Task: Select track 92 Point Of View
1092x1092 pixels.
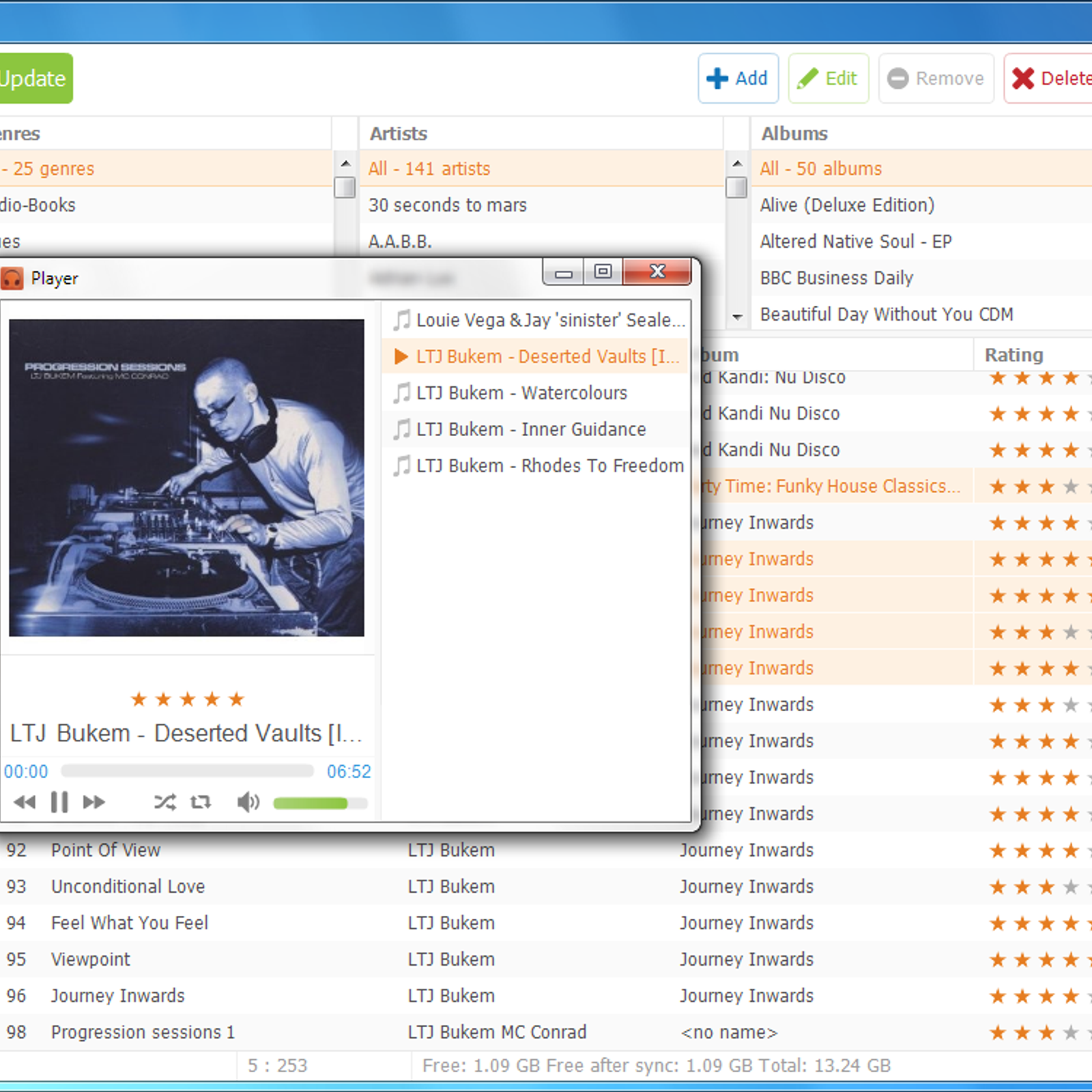Action: pyautogui.click(x=546, y=850)
